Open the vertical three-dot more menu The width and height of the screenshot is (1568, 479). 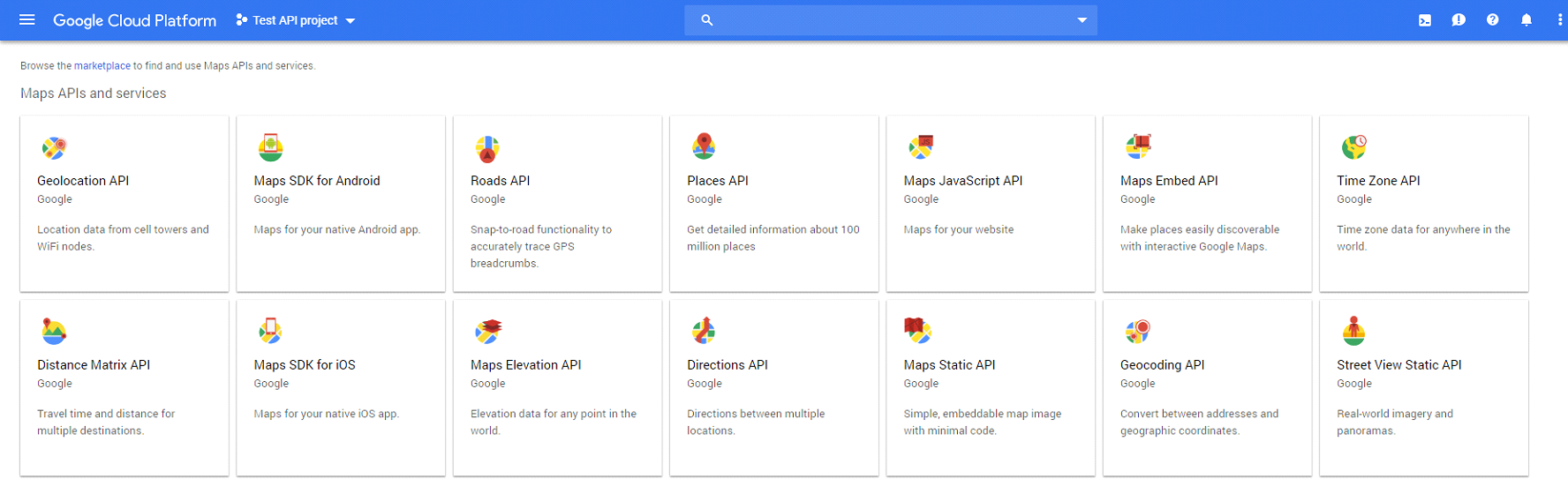click(x=1559, y=20)
